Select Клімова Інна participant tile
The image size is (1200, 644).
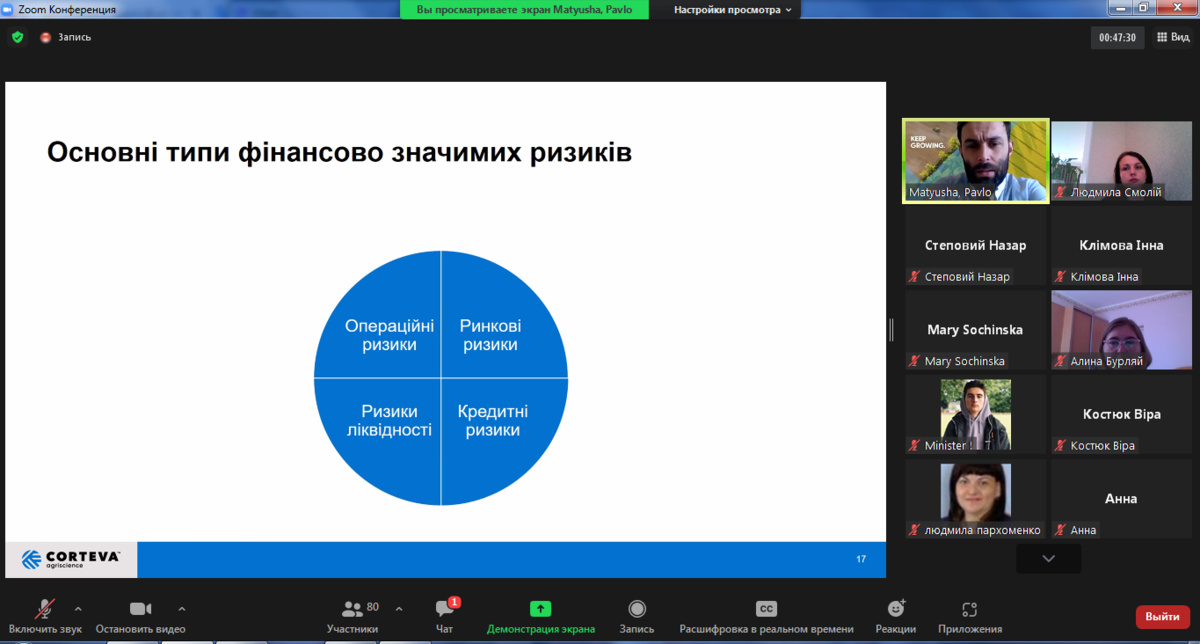pyautogui.click(x=1124, y=246)
